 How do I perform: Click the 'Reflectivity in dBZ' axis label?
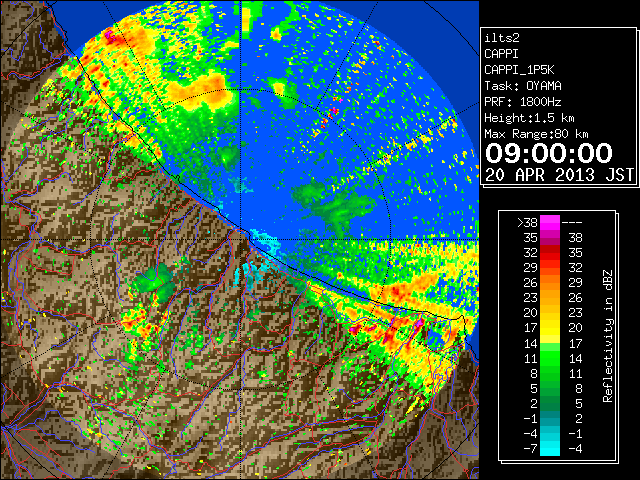(x=607, y=336)
